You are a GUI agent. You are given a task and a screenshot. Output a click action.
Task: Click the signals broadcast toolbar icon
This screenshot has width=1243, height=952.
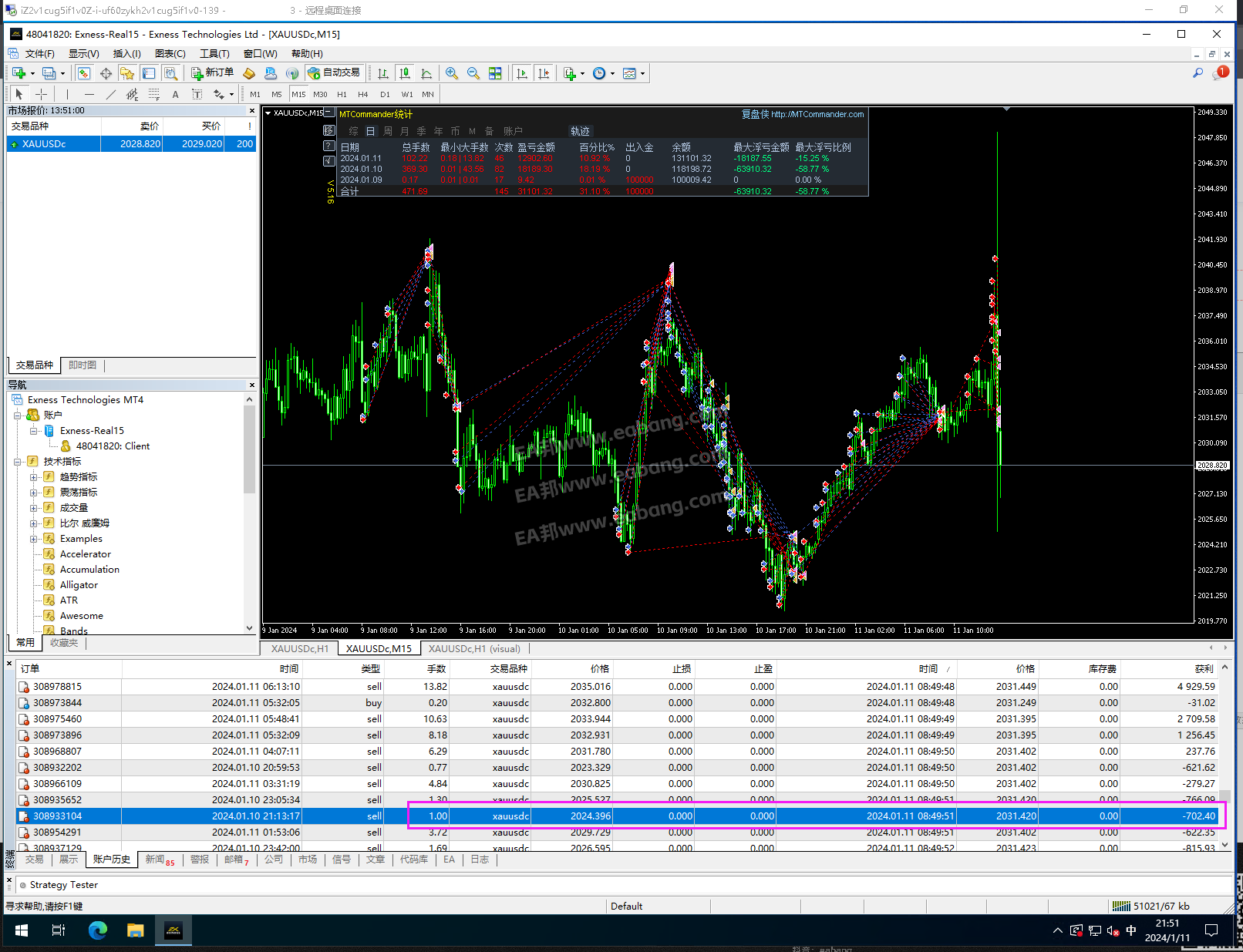292,73
